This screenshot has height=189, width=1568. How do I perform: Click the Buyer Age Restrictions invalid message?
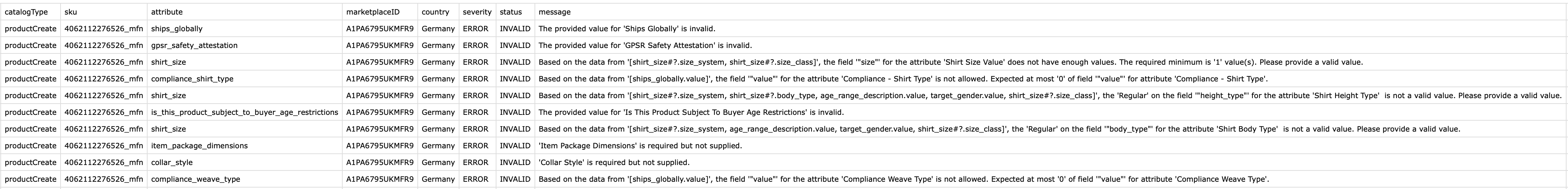(691, 113)
